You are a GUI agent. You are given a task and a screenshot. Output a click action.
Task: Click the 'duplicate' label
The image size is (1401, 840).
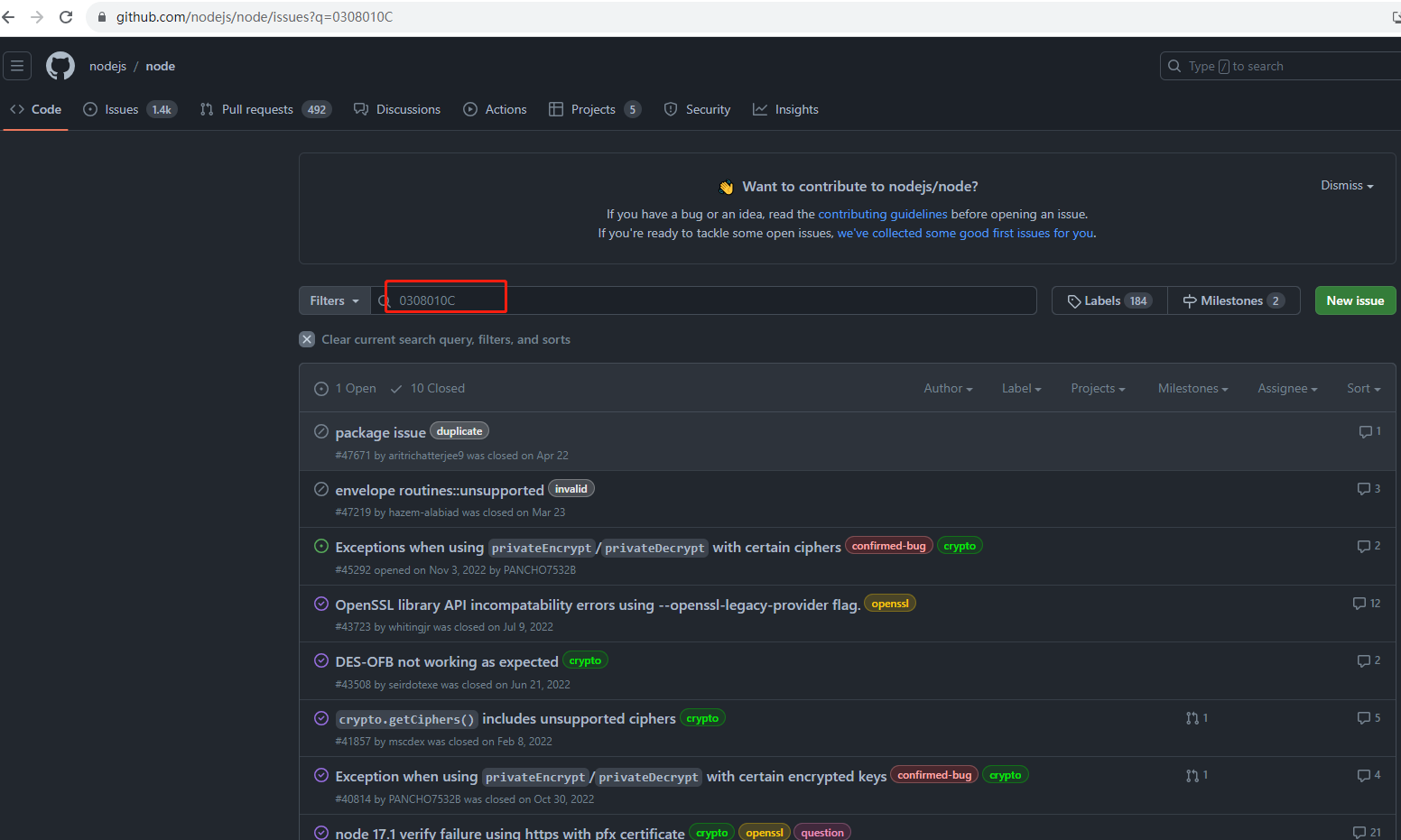[x=459, y=431]
